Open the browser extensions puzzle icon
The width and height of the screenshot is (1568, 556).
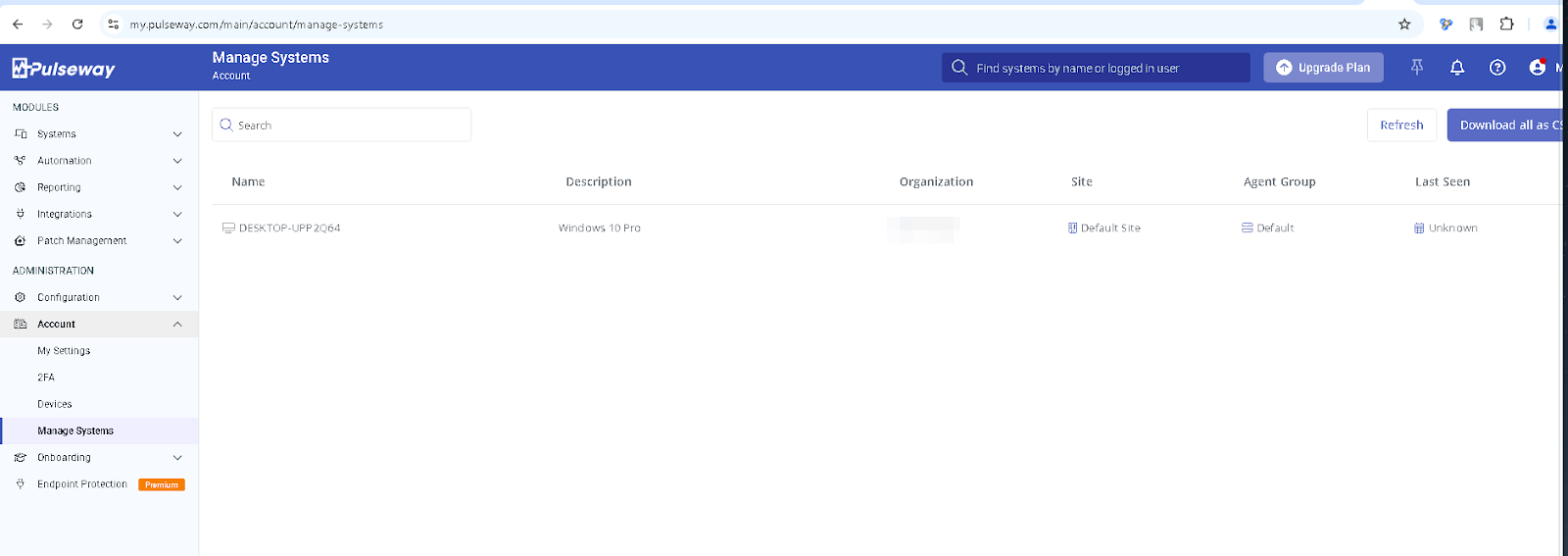point(1507,24)
